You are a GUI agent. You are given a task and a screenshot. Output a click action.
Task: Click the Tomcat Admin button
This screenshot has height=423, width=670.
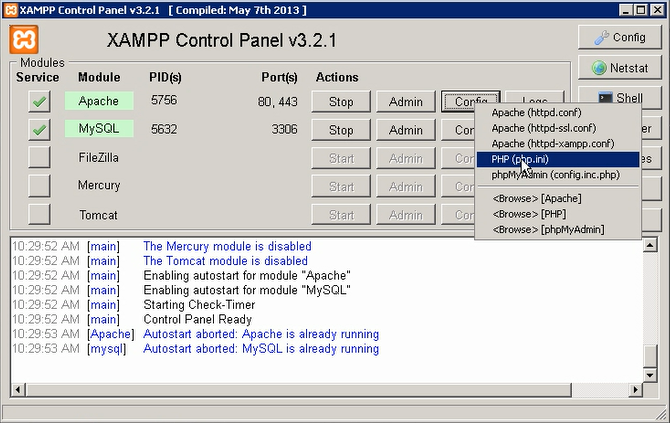click(406, 214)
